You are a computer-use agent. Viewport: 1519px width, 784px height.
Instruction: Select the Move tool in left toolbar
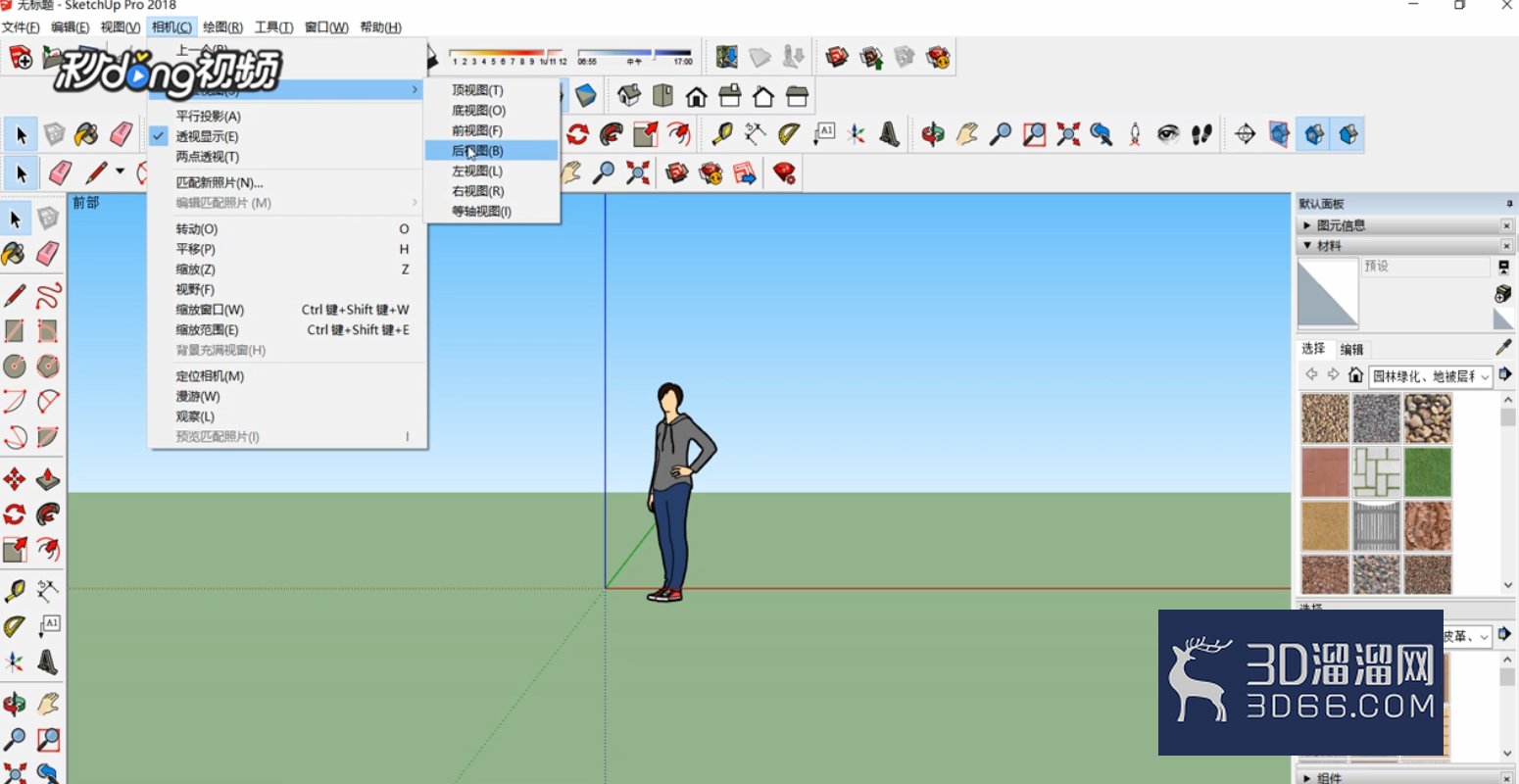click(x=15, y=479)
